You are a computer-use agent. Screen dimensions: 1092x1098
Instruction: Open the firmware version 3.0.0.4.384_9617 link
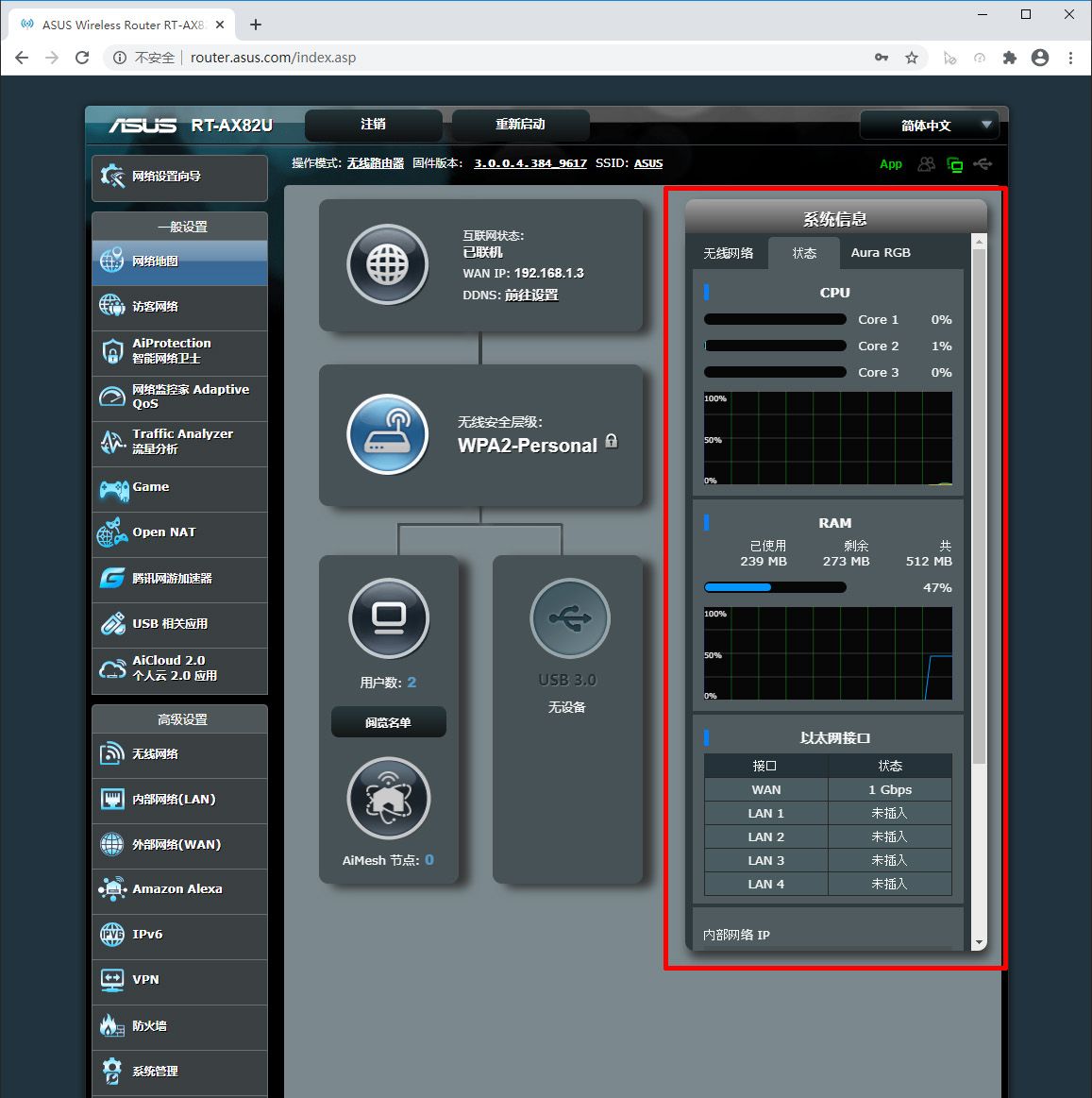(x=529, y=163)
